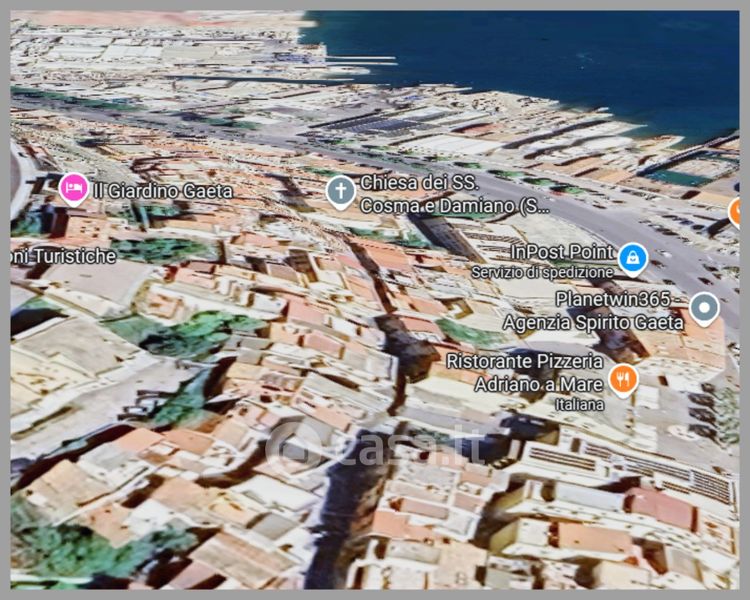Viewport: 750px width, 600px height.
Task: Click the orange restaurant pin for Adriano a Mare
Action: [x=623, y=380]
